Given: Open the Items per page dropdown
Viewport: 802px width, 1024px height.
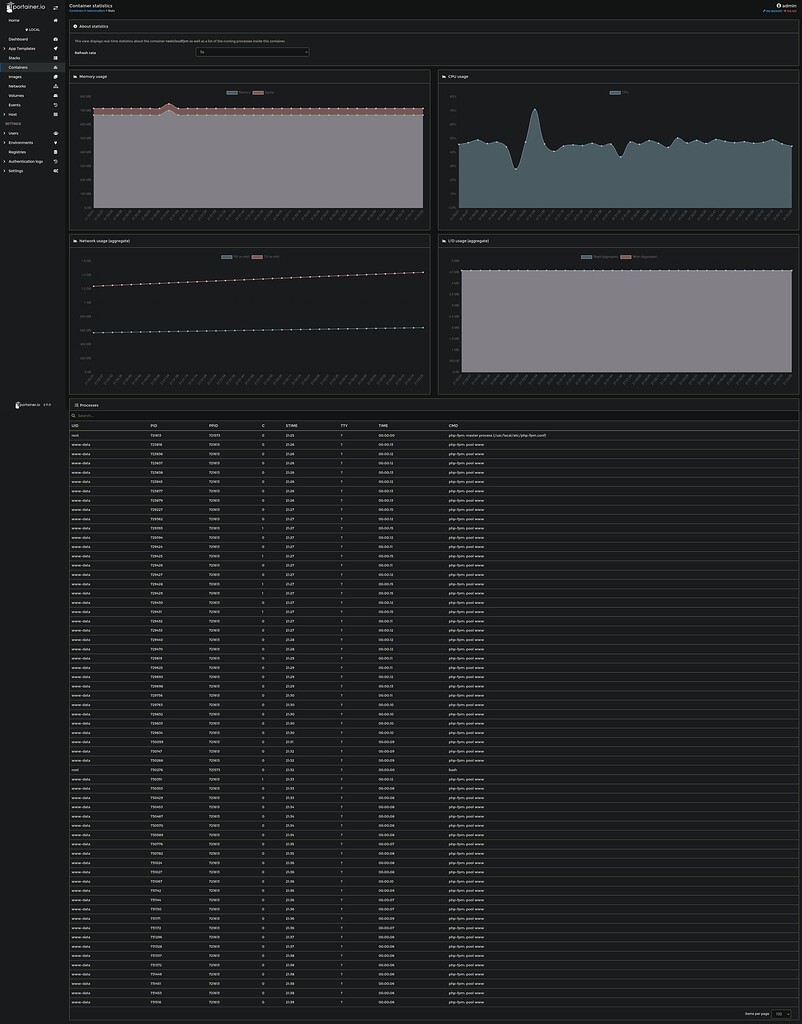Looking at the screenshot, I should pos(781,1014).
